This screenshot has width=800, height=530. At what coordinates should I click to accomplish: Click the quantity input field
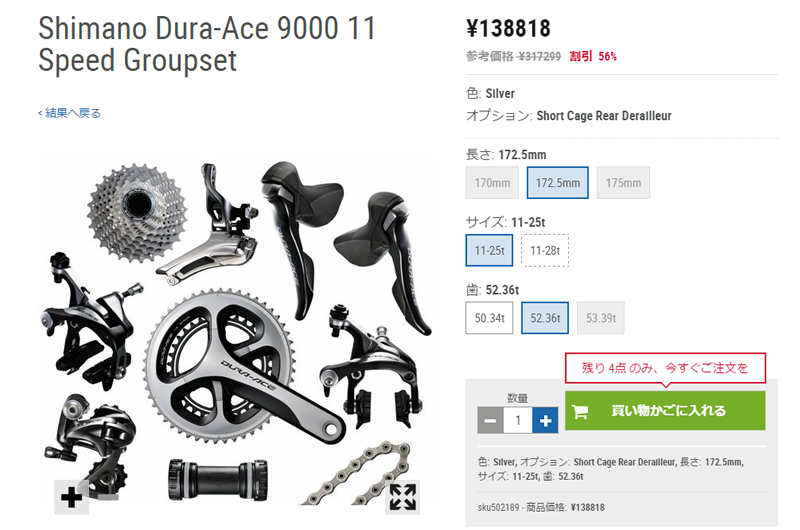(518, 420)
